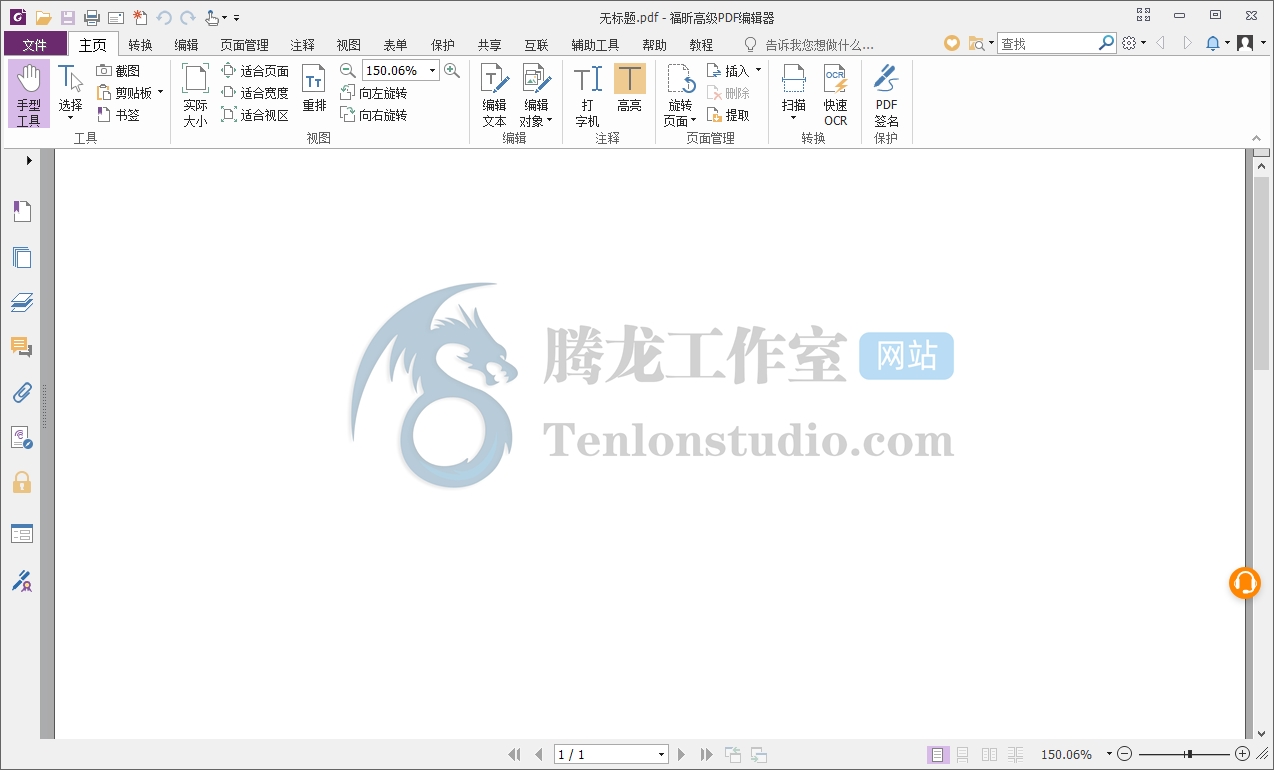Click the orange headset support icon

[x=1244, y=583]
